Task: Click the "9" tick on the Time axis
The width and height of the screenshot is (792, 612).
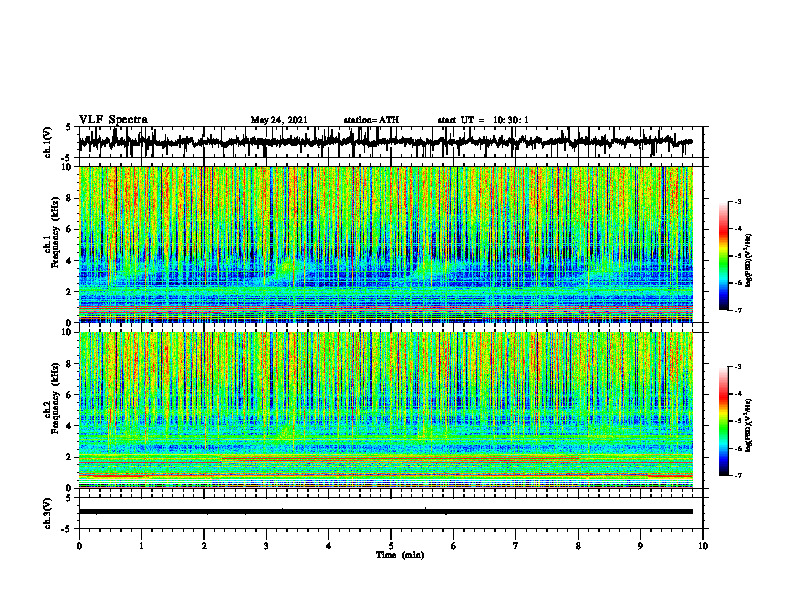Action: coord(640,546)
